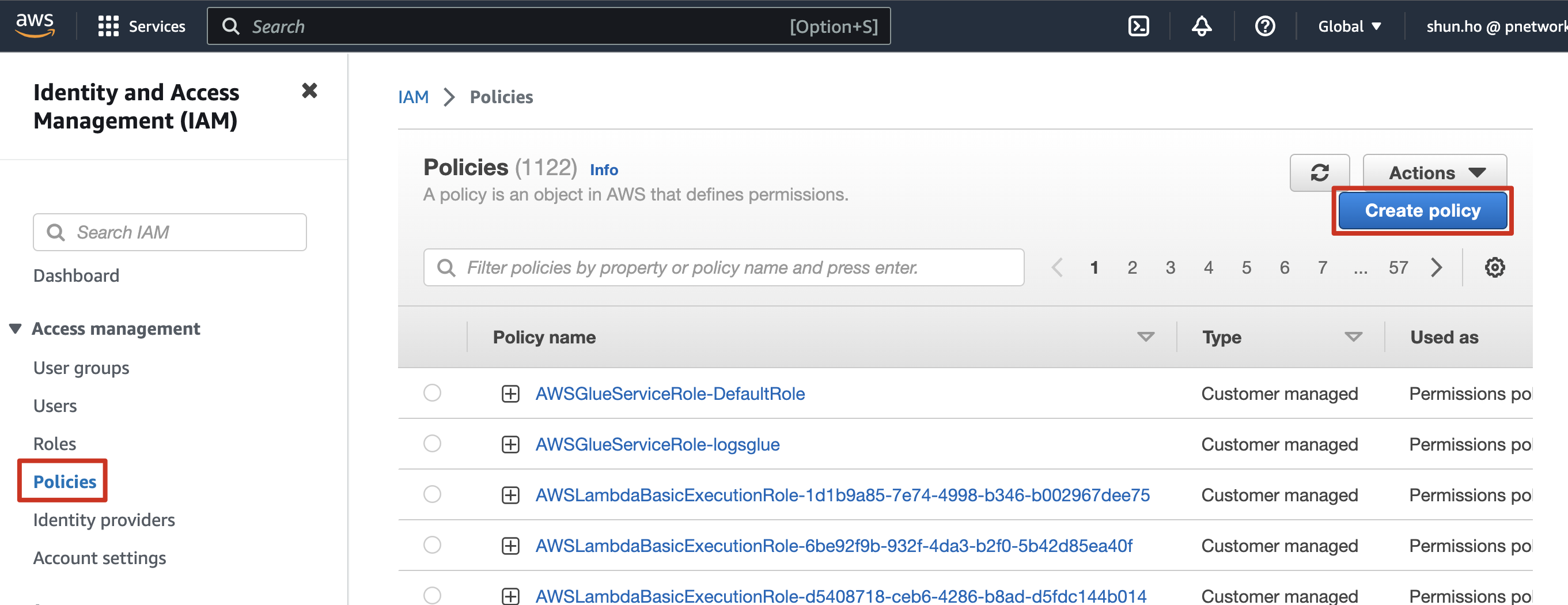Image resolution: width=1568 pixels, height=605 pixels.
Task: Expand AWSLambdaBasicExecutionRole-d5408718 policy details
Action: click(510, 596)
